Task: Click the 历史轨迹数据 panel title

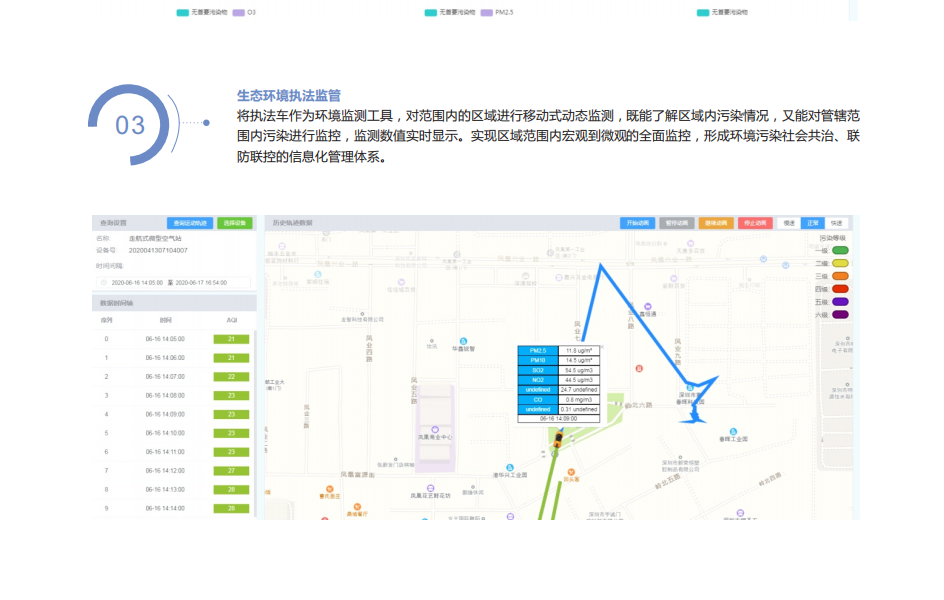Action: [293, 223]
